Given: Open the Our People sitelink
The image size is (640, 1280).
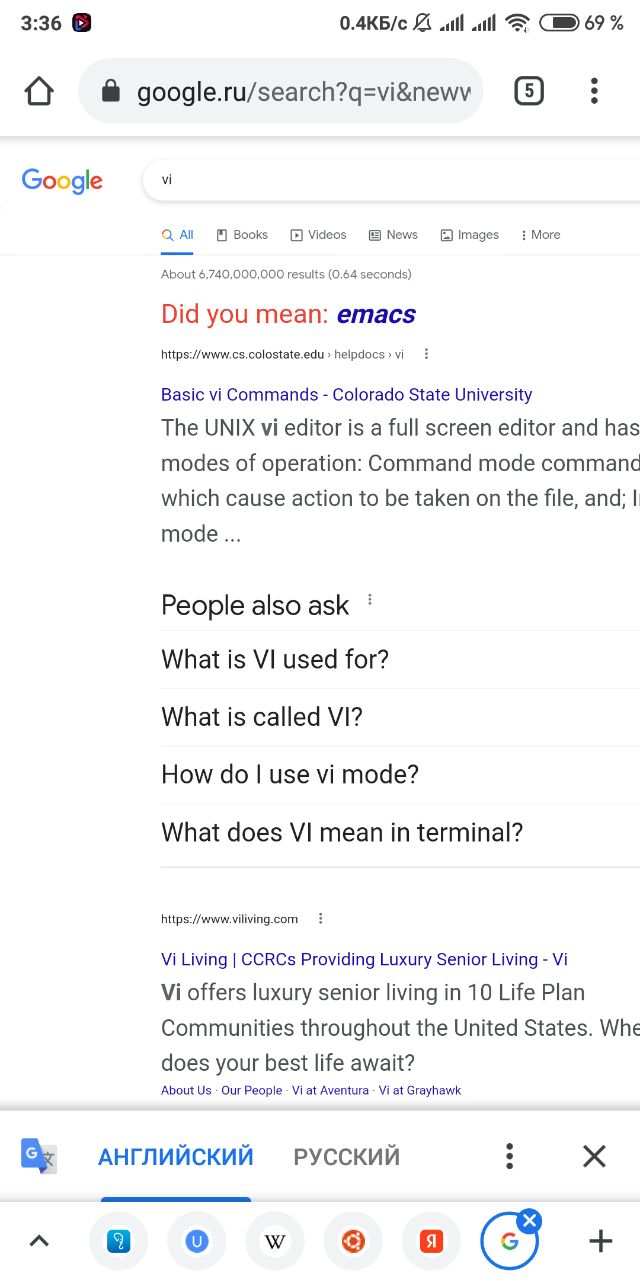Looking at the screenshot, I should (252, 1090).
